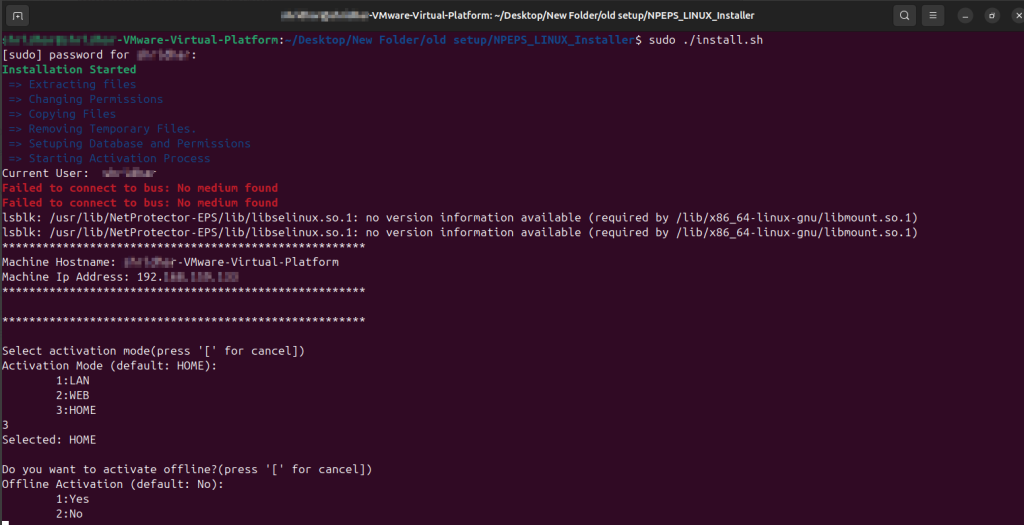The image size is (1024, 525).
Task: Click the '3:HOME' activation mode option
Action: tap(76, 410)
